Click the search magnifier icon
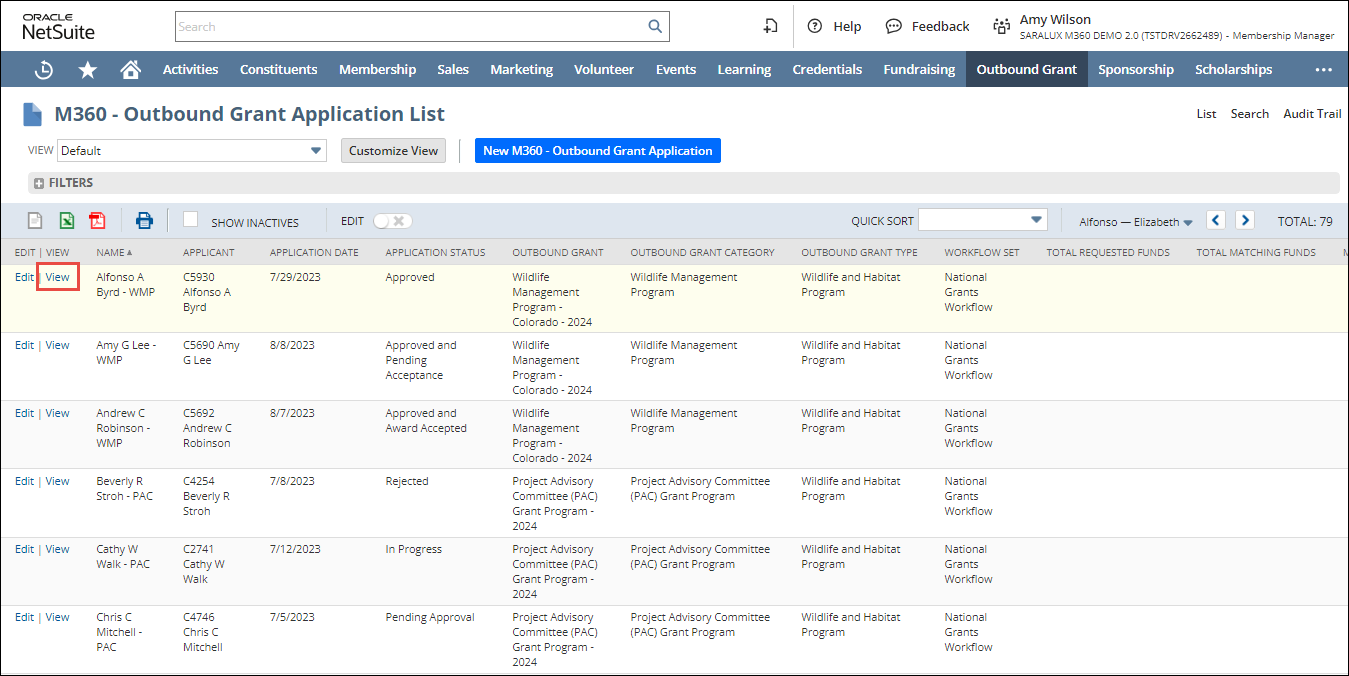Screen dimensions: 1349x676 655,27
